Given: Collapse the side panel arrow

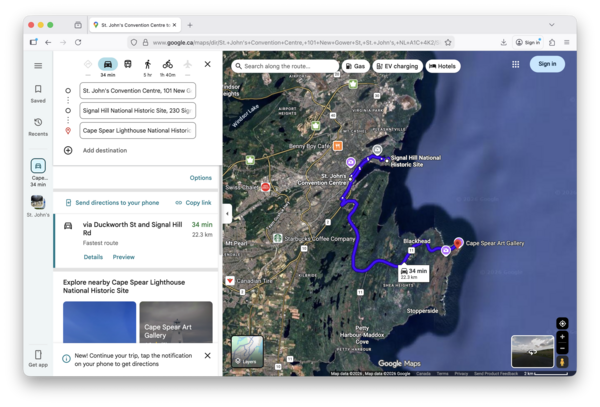Looking at the screenshot, I should [x=227, y=213].
